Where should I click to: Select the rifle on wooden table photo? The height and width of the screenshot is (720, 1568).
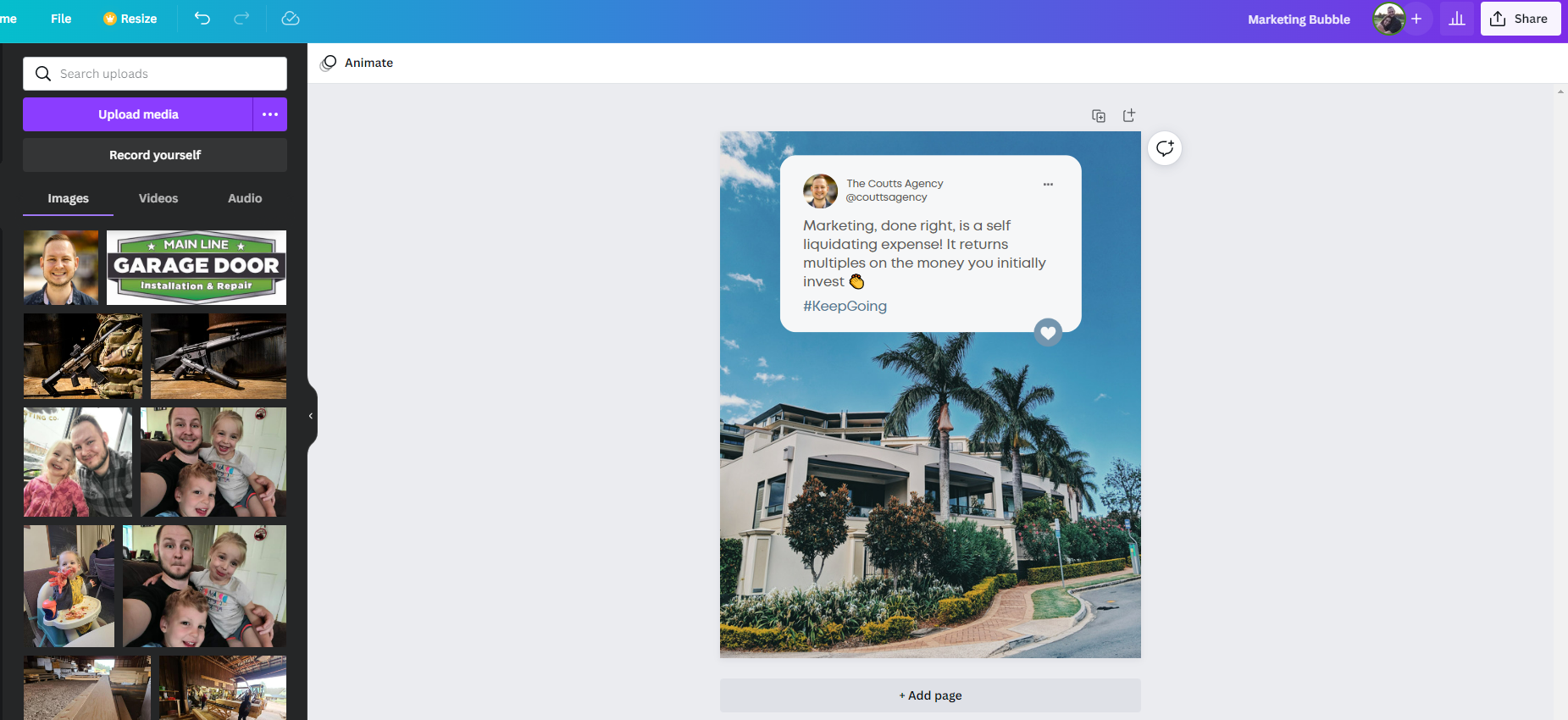tap(219, 356)
